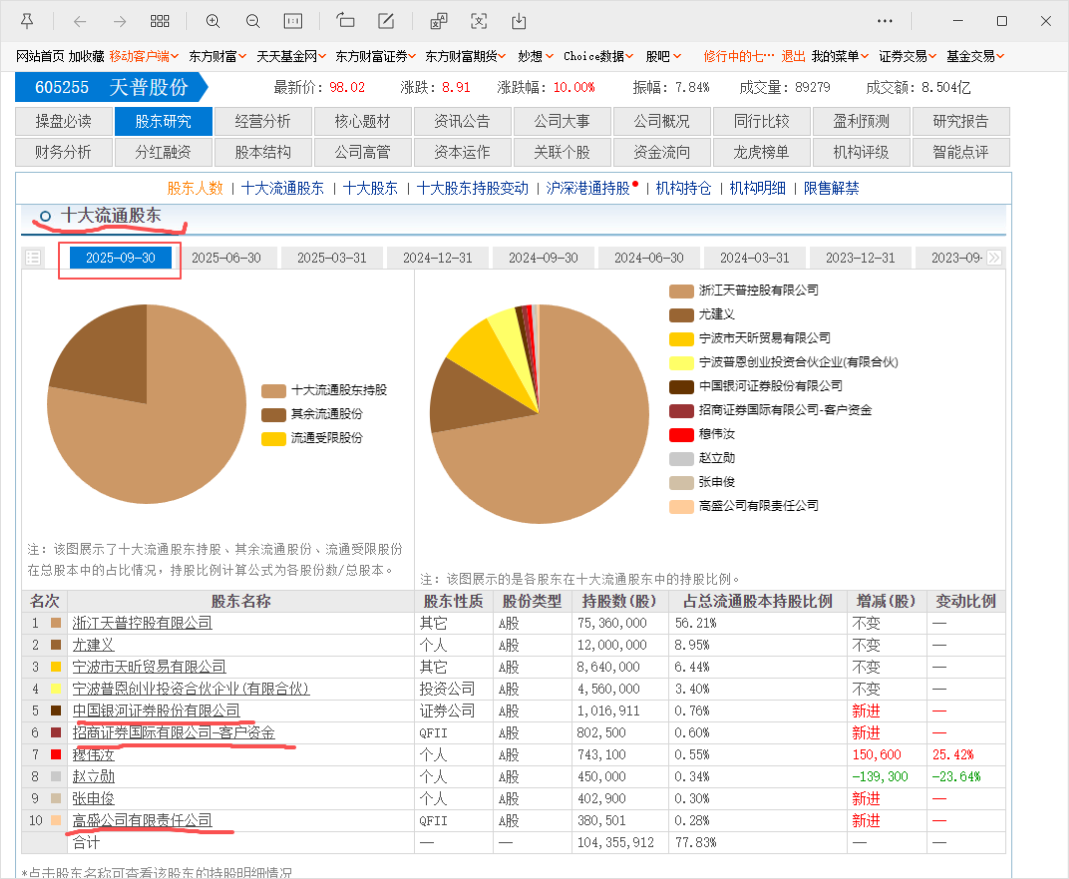This screenshot has width=1069, height=879.
Task: Open shareholder 赵立勋 details
Action: (x=93, y=776)
